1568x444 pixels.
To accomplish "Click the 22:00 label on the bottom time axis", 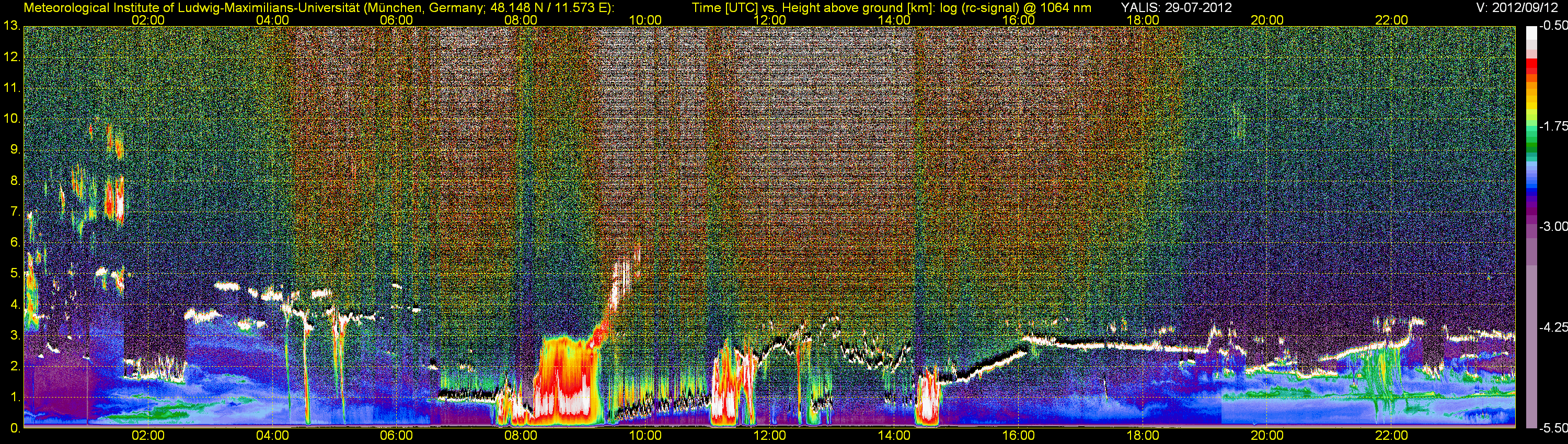I will click(x=1391, y=436).
